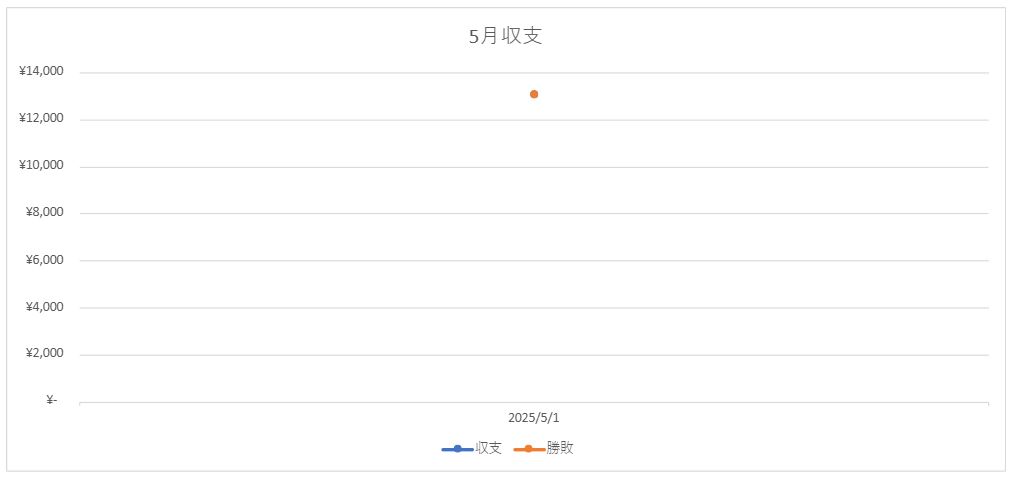Image resolution: width=1011 pixels, height=481 pixels.
Task: Select the ¥14,000 horizontal gridline
Action: coord(534,73)
